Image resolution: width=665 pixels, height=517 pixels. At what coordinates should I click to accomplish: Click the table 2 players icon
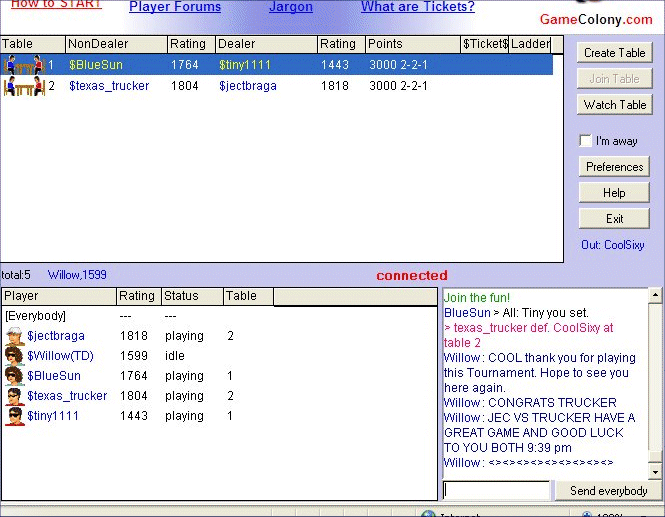point(24,86)
